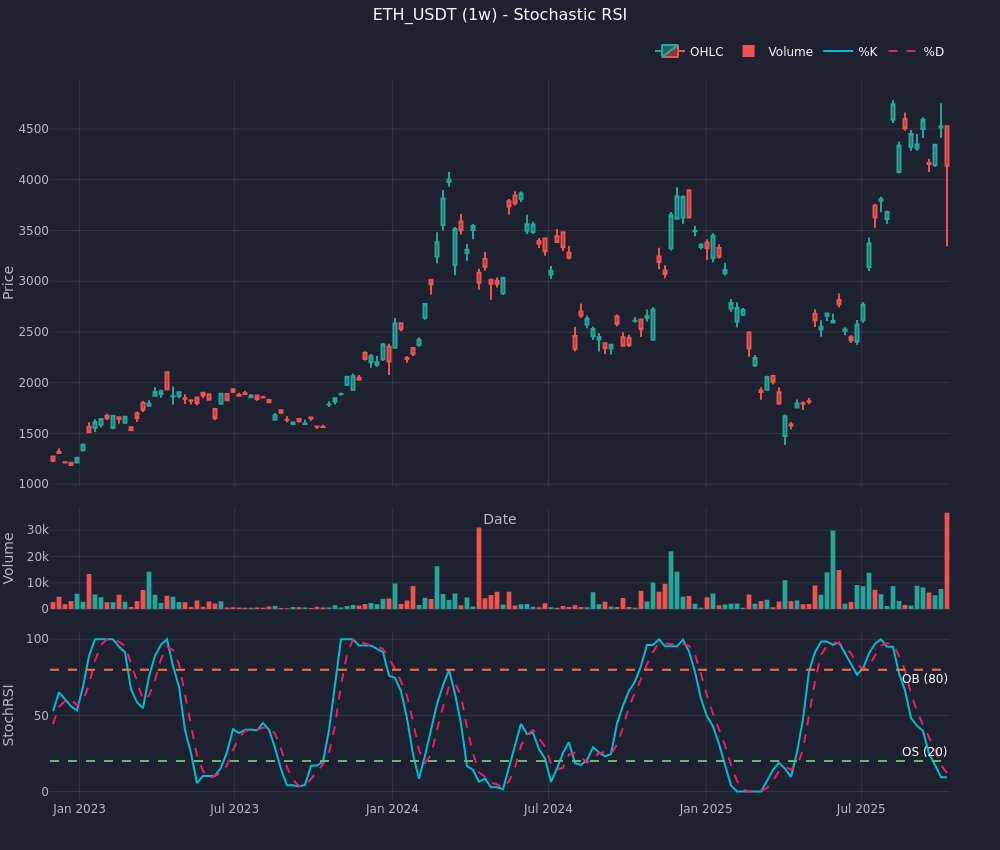Click the 30k volume tick label
Image resolution: width=1000 pixels, height=850 pixels.
tap(38, 530)
